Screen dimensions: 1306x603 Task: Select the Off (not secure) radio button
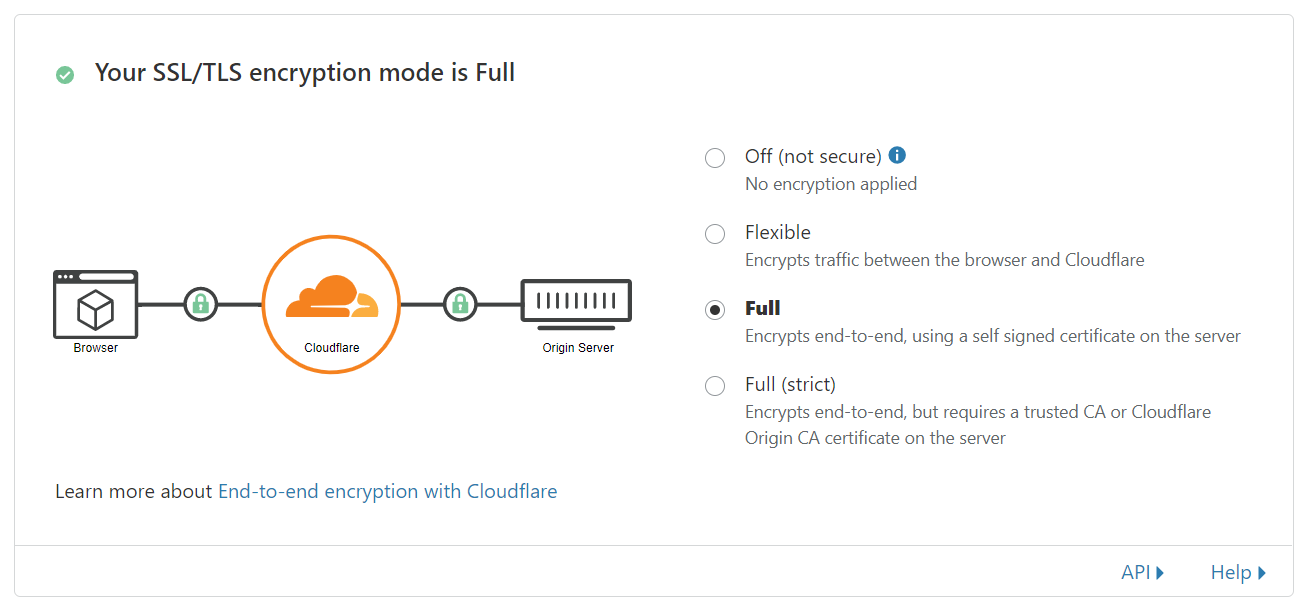pyautogui.click(x=715, y=158)
